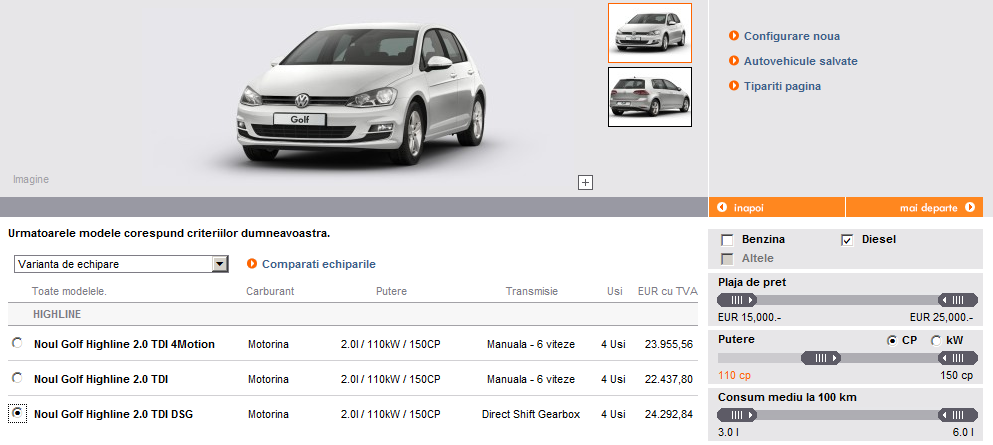Click the price 22.437,80
The image size is (993, 445).
tap(669, 379)
